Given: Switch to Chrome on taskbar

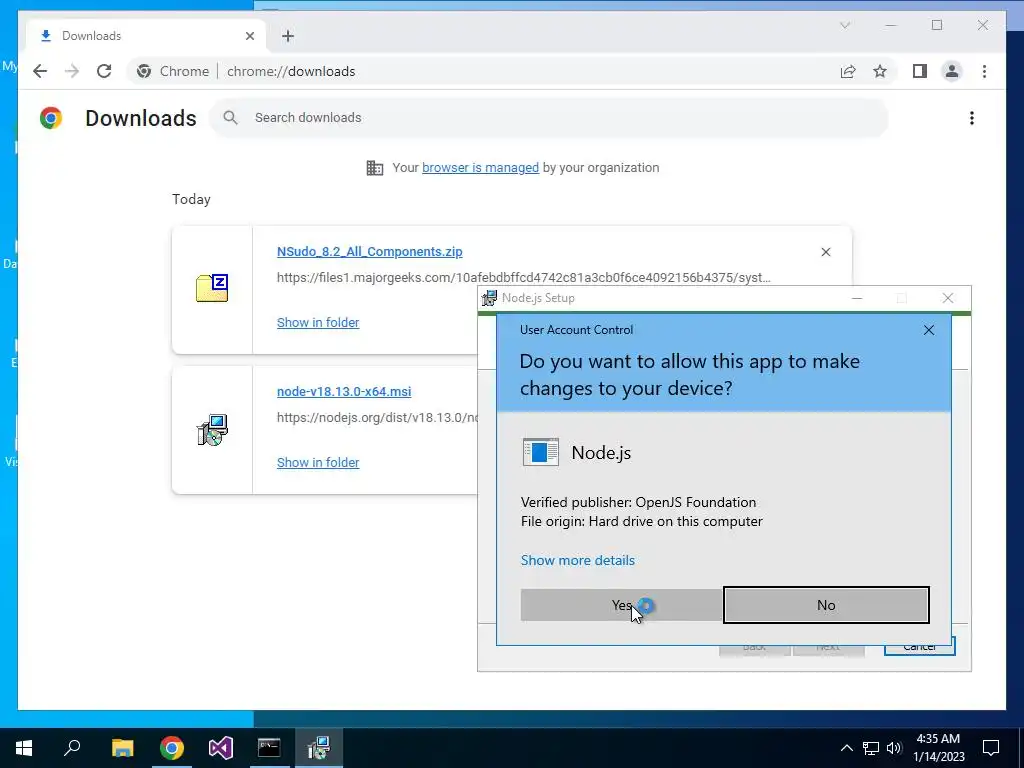Looking at the screenshot, I should pyautogui.click(x=172, y=748).
